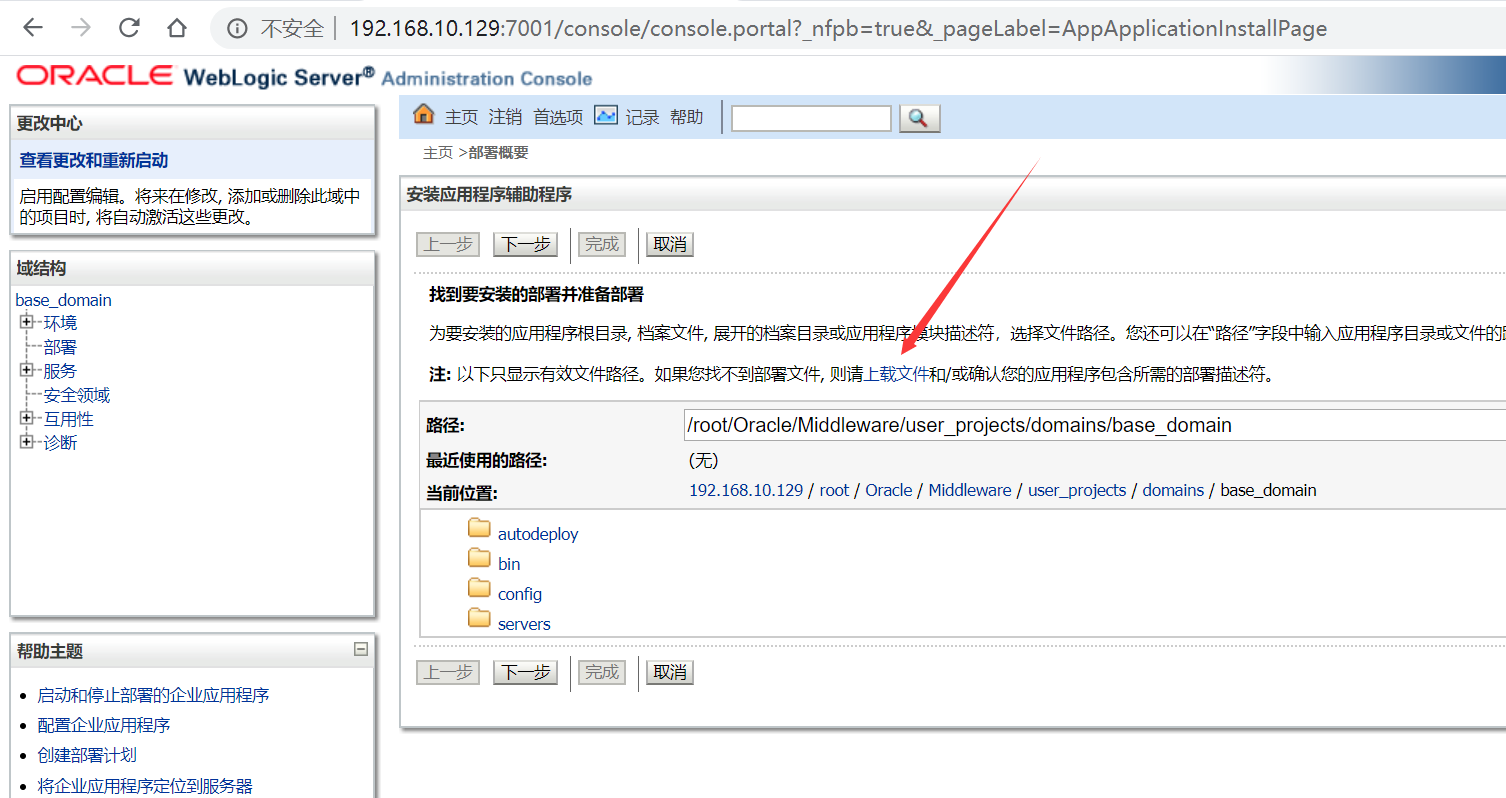Click base_domain text in current location
This screenshot has width=1506, height=798.
pyautogui.click(x=1268, y=490)
